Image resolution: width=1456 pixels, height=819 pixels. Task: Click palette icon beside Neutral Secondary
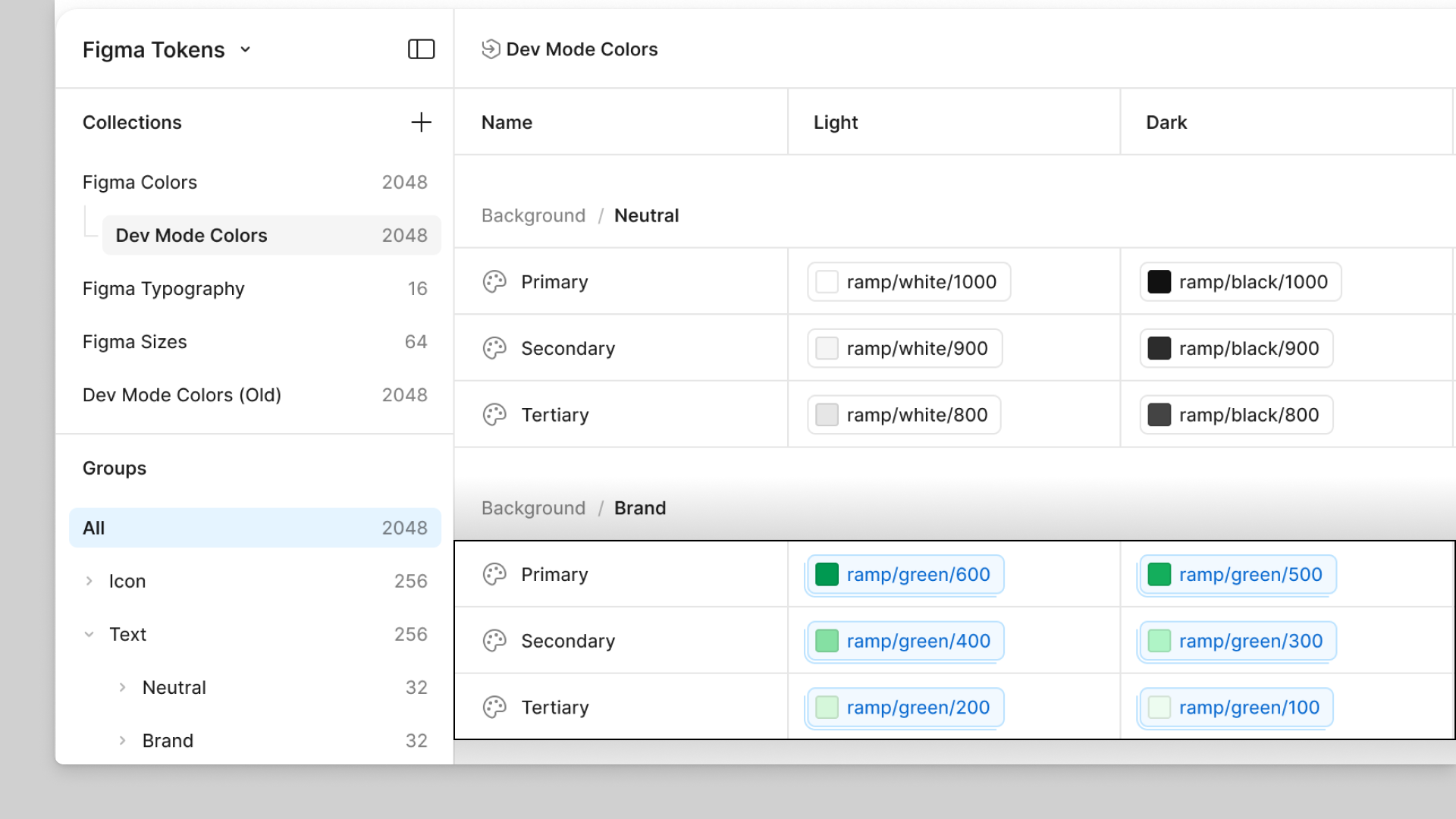pos(494,348)
